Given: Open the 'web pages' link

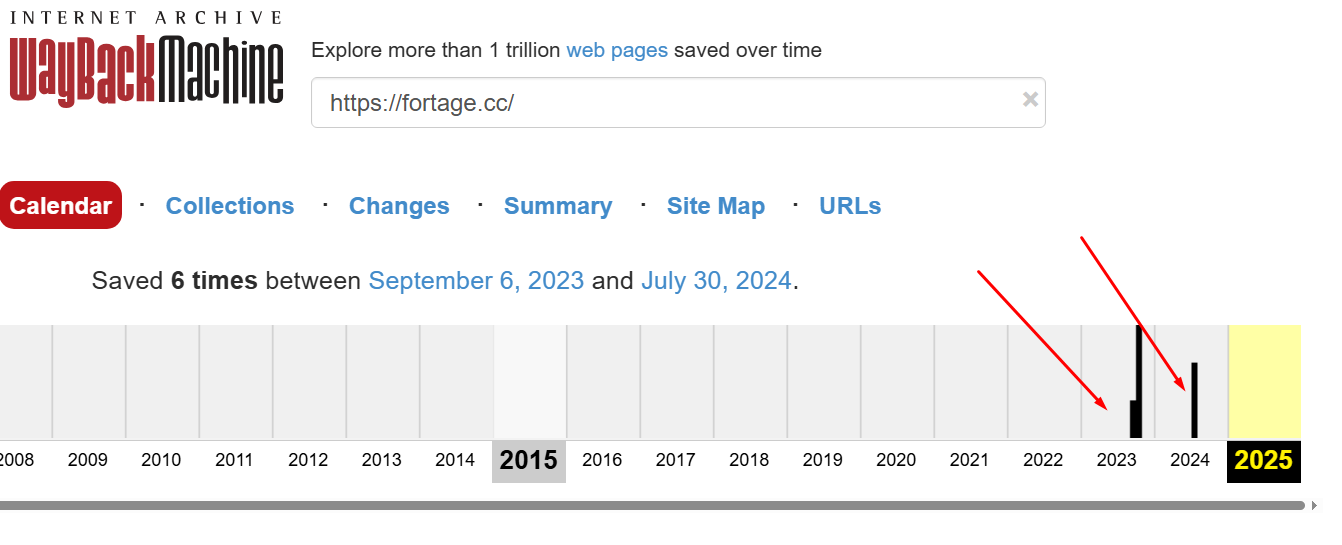Looking at the screenshot, I should tap(616, 50).
